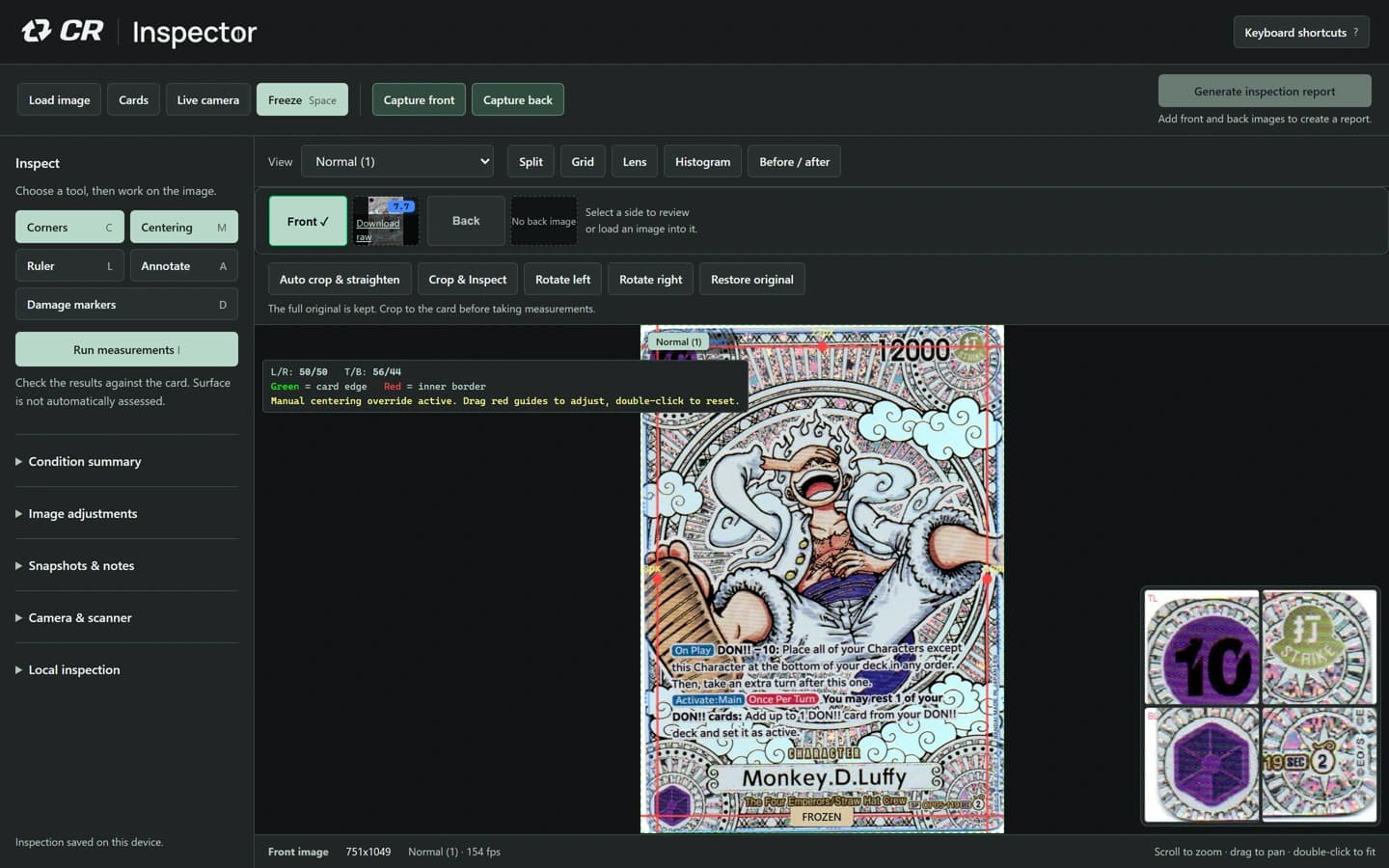This screenshot has width=1389, height=868.
Task: Toggle Before / after comparison
Action: click(794, 161)
